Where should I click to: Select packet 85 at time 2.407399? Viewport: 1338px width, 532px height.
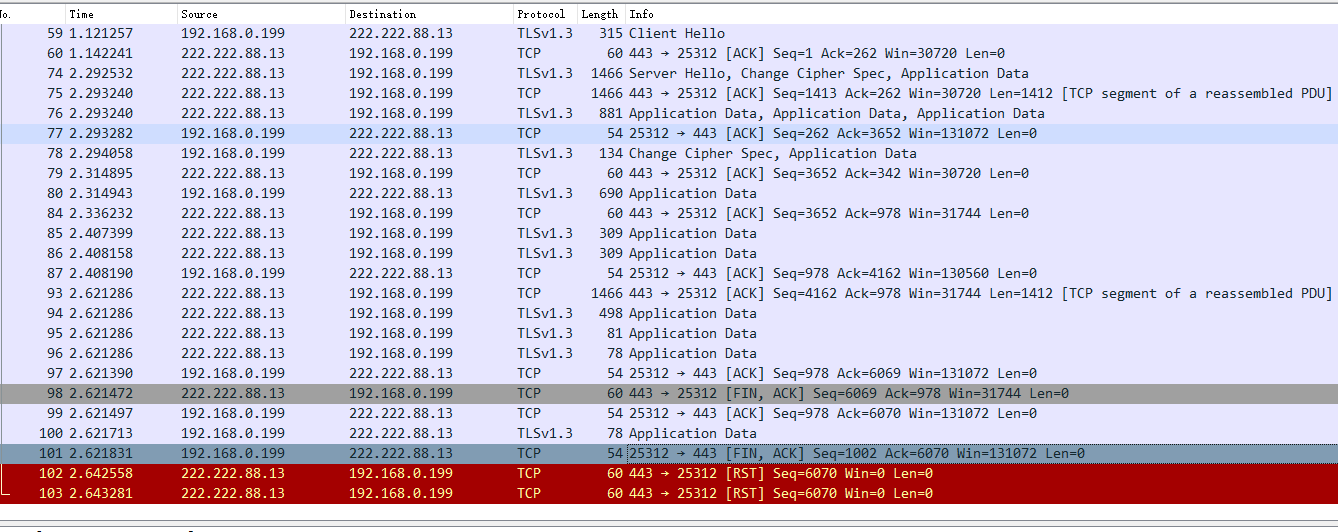(x=669, y=234)
